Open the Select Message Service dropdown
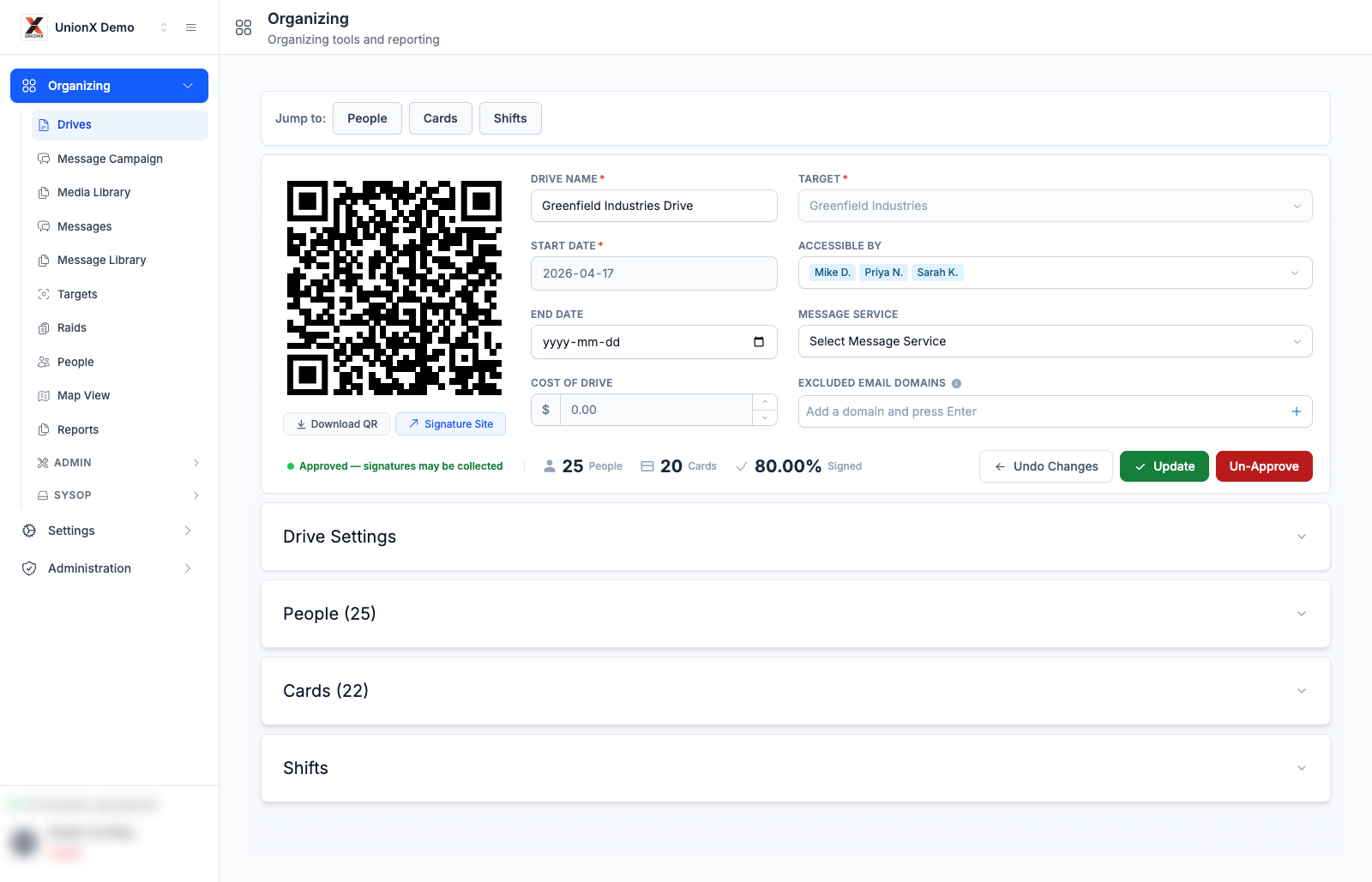1372x882 pixels. (x=1056, y=341)
